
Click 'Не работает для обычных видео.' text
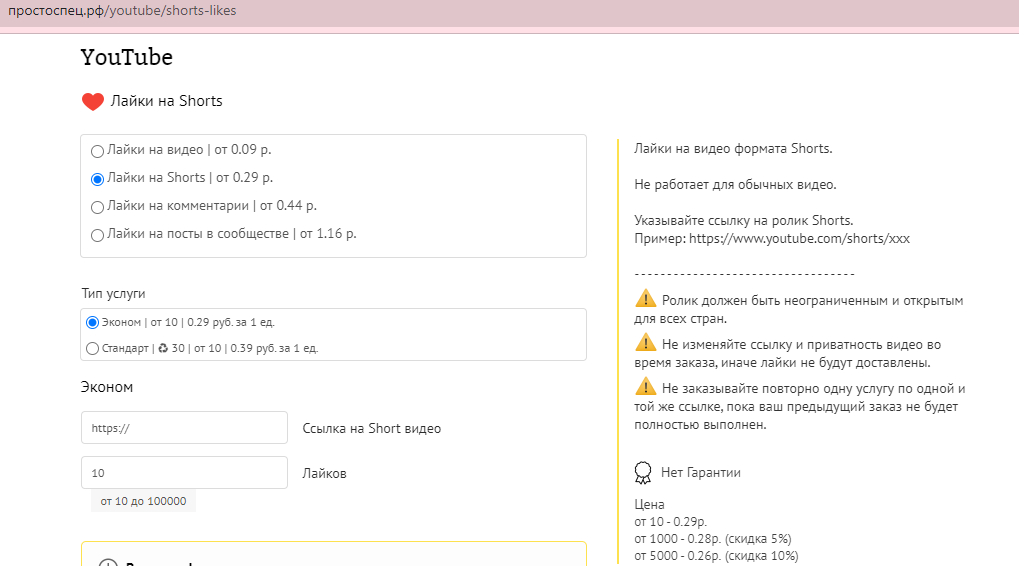pos(735,185)
